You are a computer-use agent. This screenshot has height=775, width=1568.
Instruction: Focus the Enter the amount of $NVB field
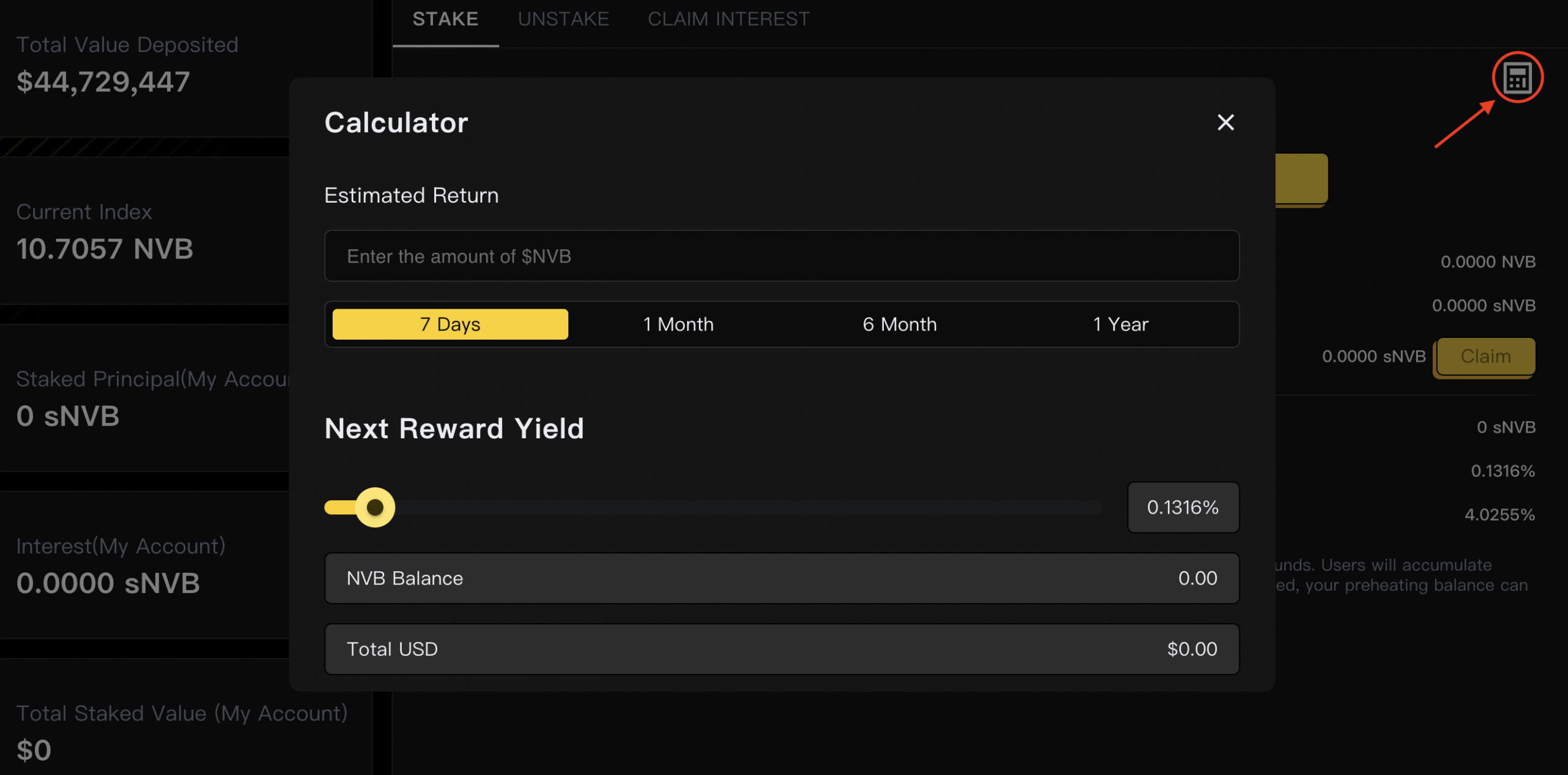(782, 256)
